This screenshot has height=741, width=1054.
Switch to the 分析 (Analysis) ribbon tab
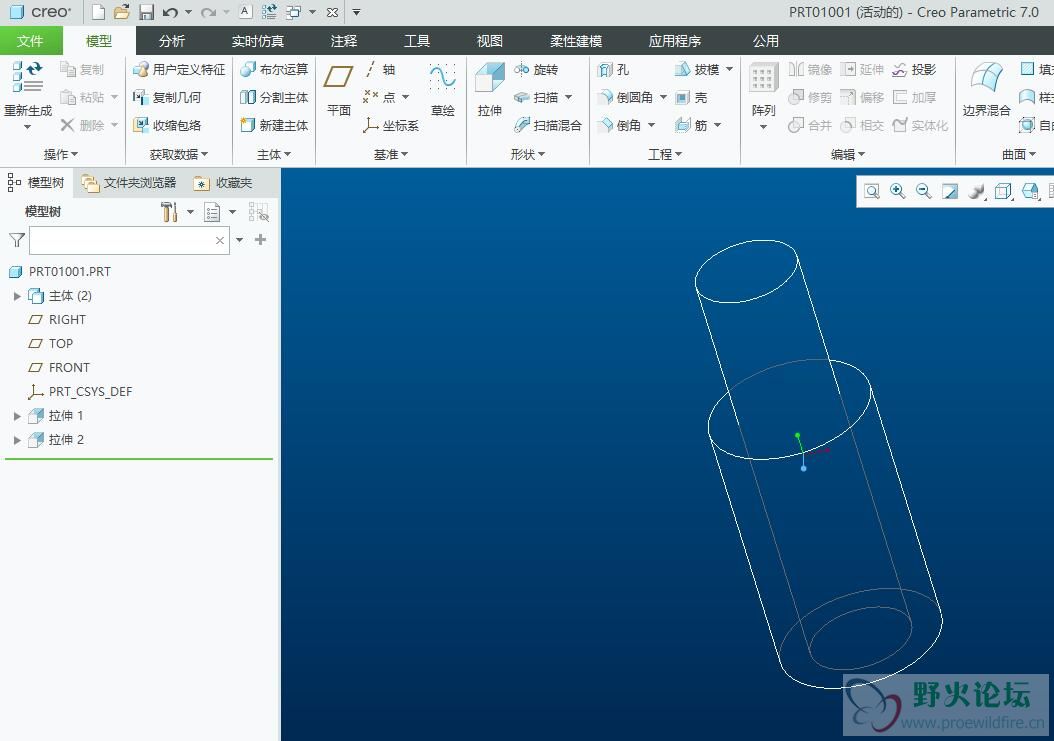(x=172, y=41)
